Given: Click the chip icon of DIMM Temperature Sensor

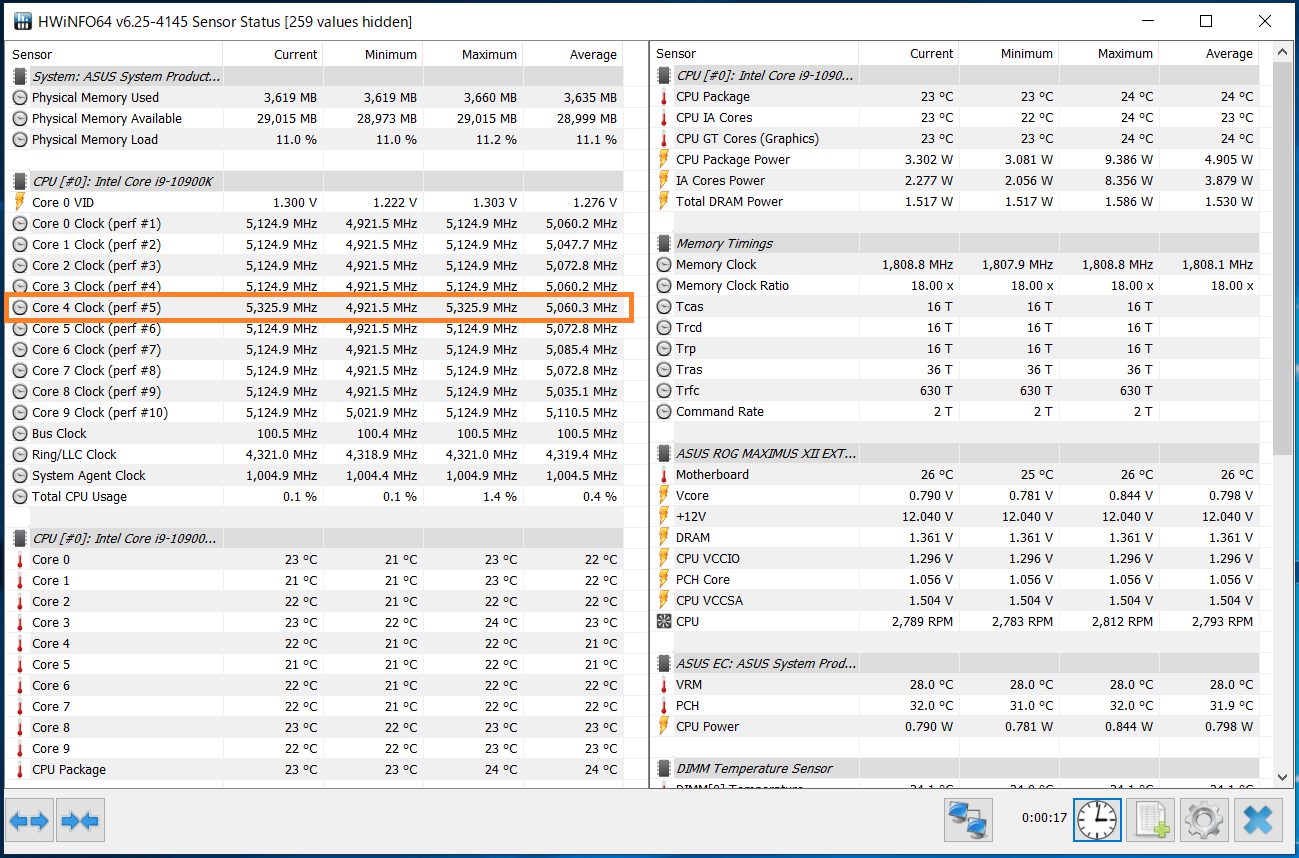Looking at the screenshot, I should [x=664, y=768].
